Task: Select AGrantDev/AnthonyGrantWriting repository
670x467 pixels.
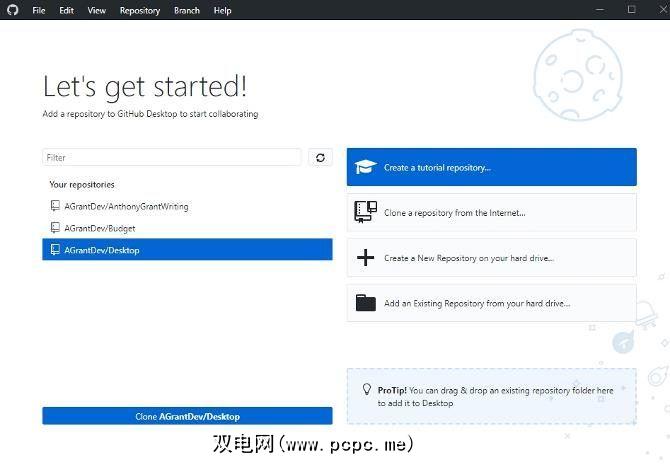Action: (187, 206)
